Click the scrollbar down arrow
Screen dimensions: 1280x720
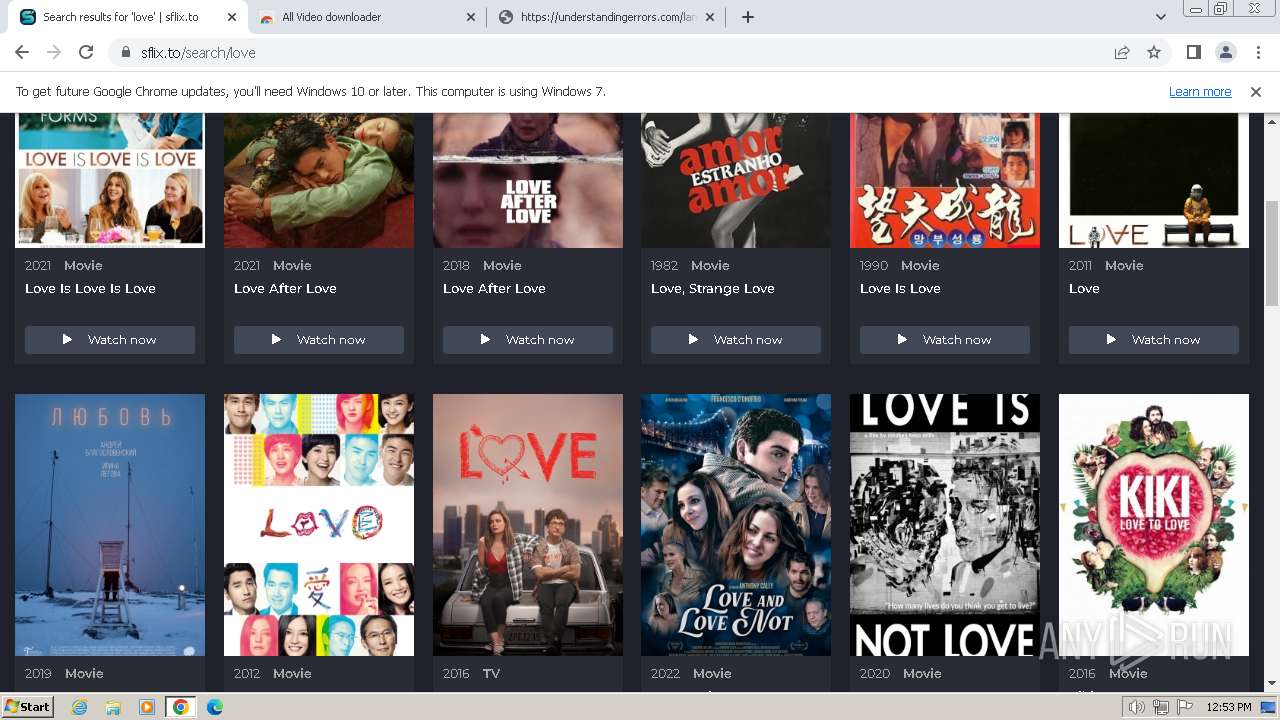click(x=1271, y=683)
